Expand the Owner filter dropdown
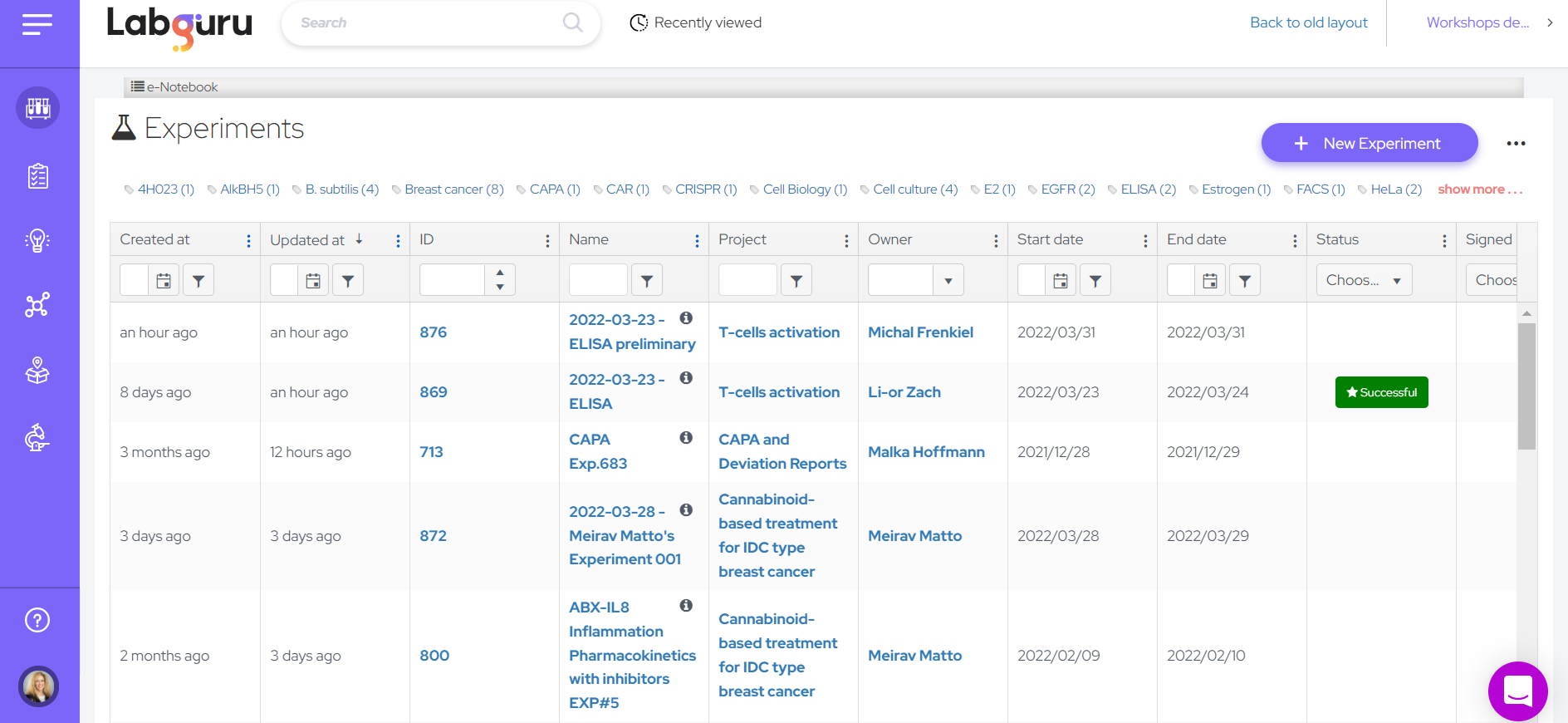 948,281
